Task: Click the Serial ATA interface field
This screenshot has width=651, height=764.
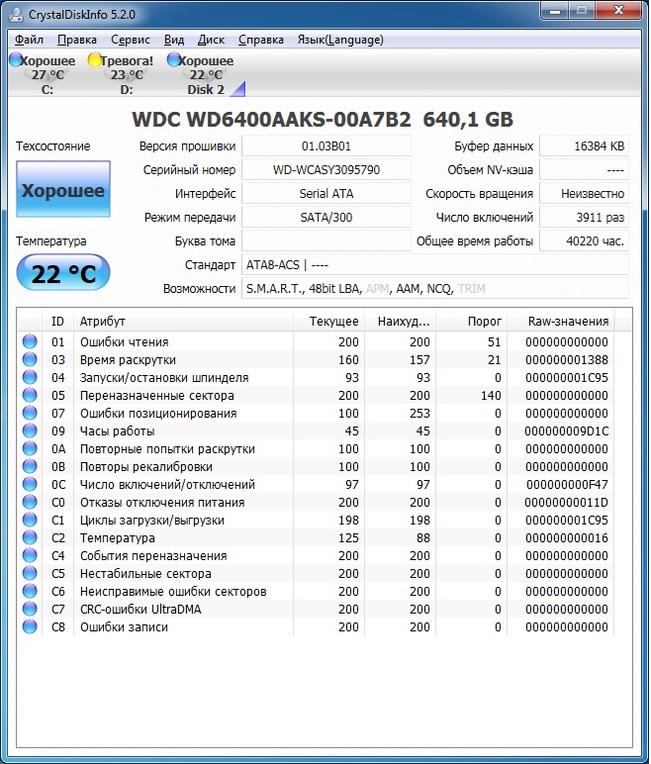Action: [x=326, y=193]
